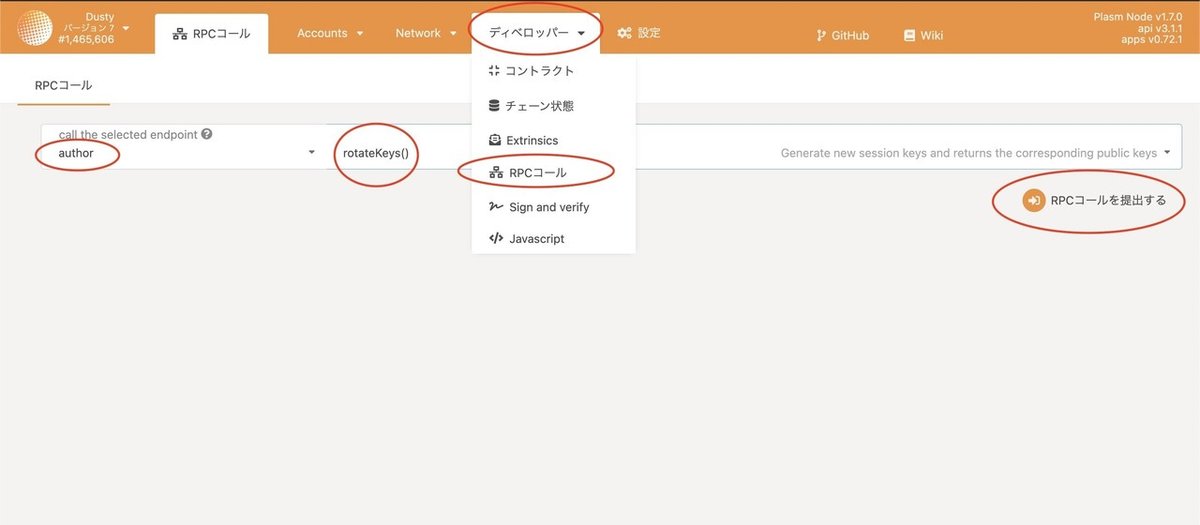
Task: Switch to the RPCコール sub-tab
Action: click(64, 86)
